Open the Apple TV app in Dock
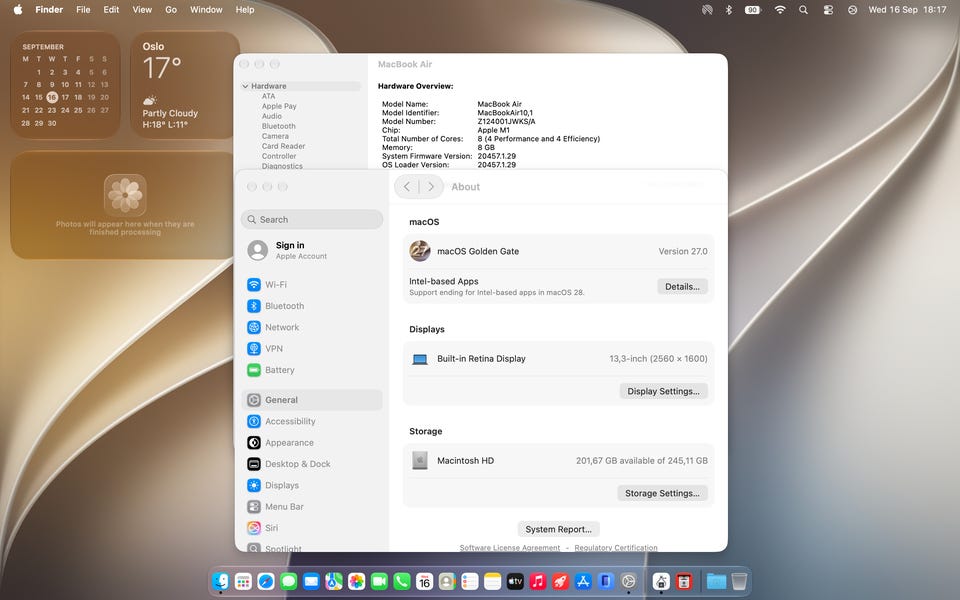 coord(515,580)
